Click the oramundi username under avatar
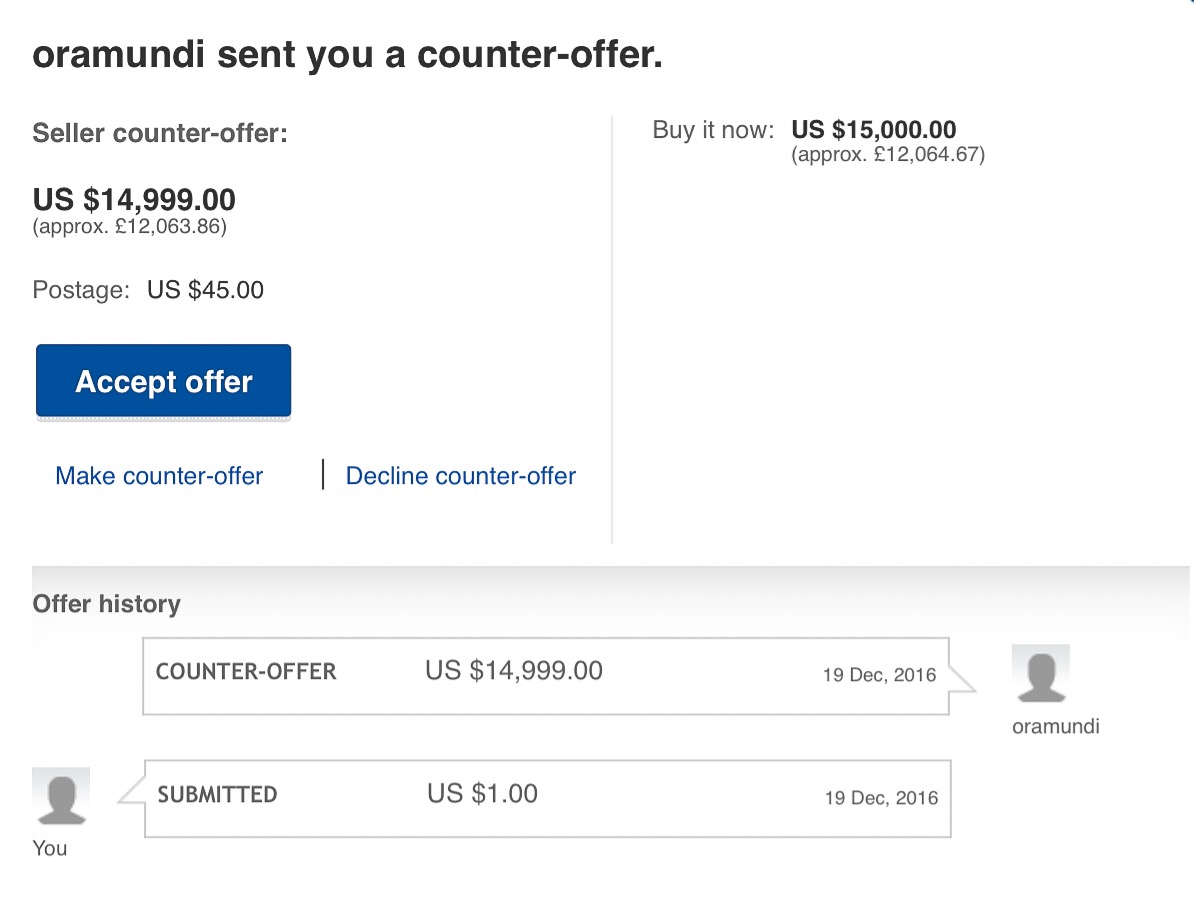 pyautogui.click(x=1055, y=727)
